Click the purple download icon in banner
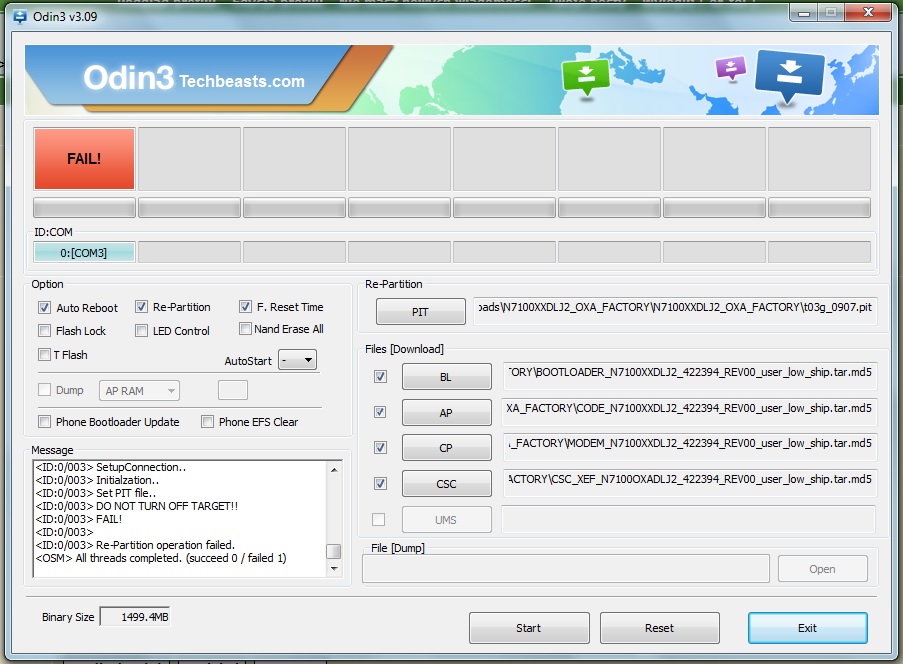 730,69
